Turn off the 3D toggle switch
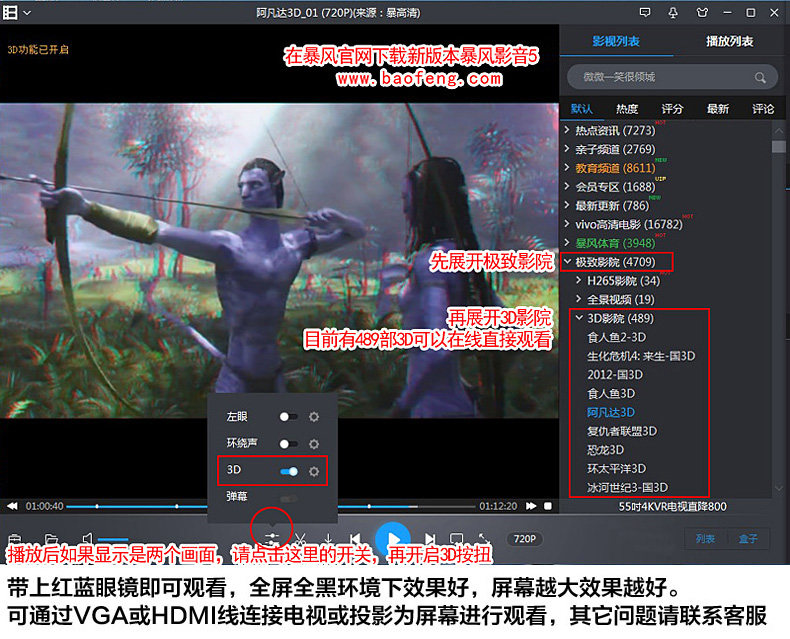 click(289, 471)
